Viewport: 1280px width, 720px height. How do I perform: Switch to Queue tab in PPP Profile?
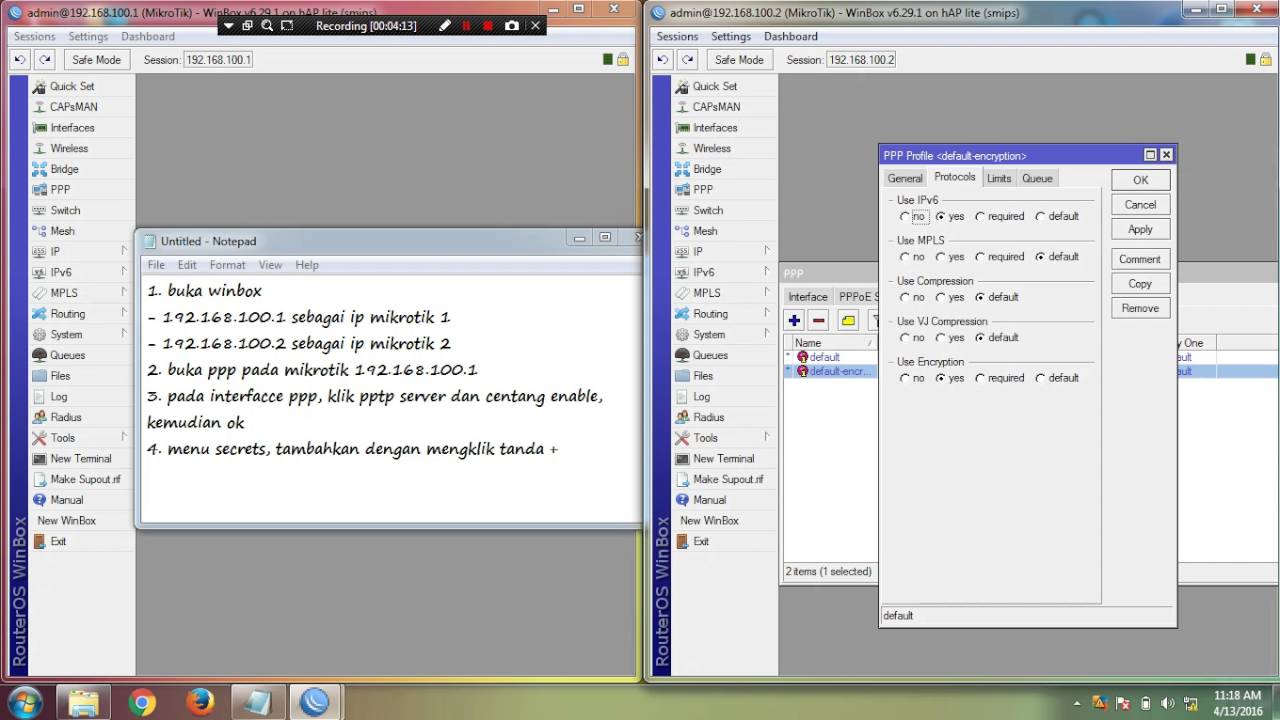1037,178
